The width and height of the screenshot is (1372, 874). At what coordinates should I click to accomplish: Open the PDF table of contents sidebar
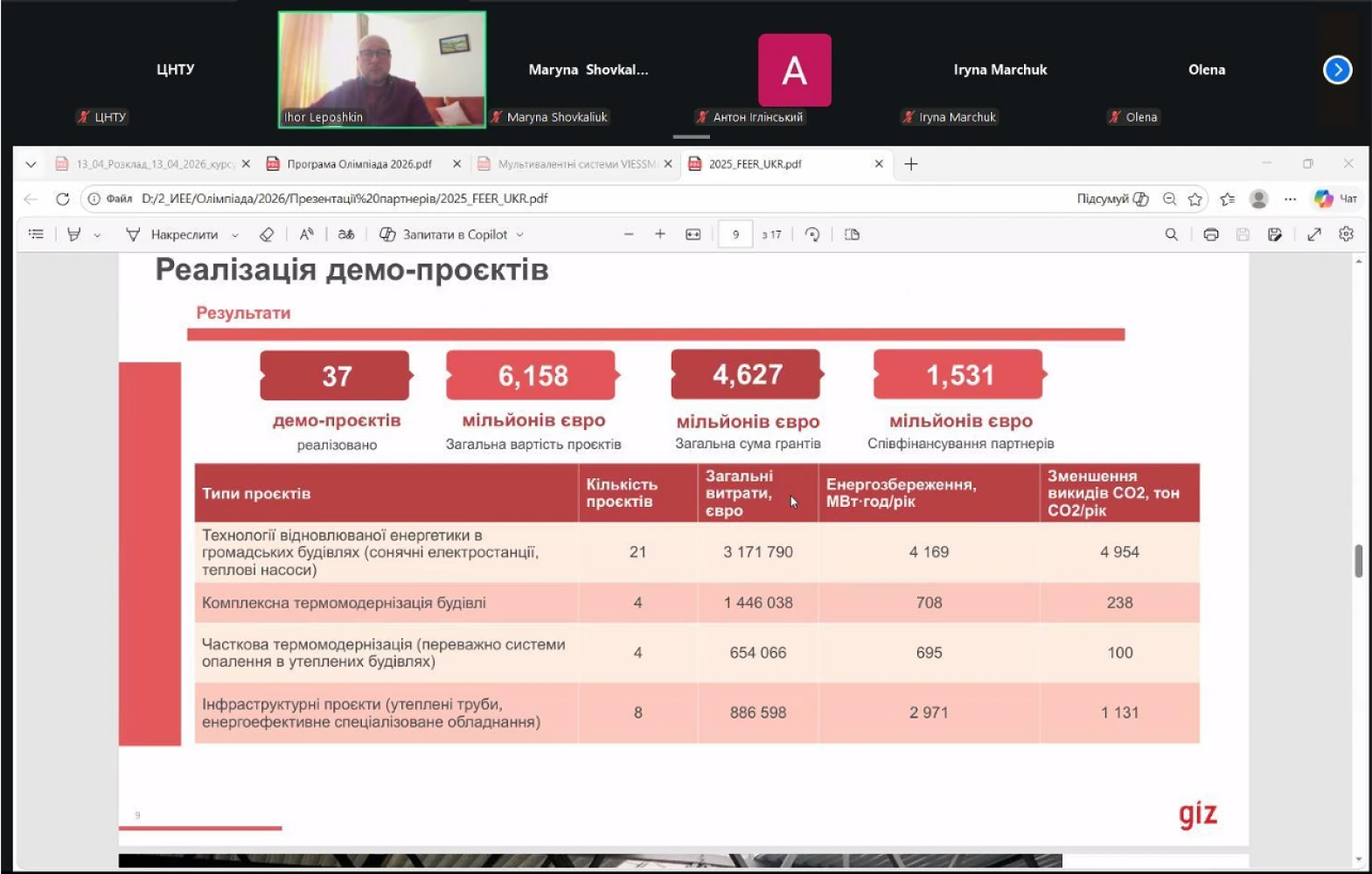click(x=36, y=234)
